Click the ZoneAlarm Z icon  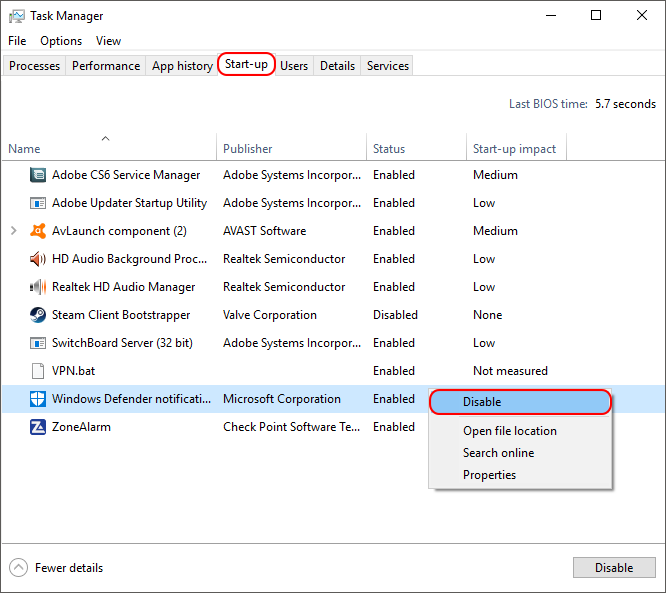coord(38,427)
